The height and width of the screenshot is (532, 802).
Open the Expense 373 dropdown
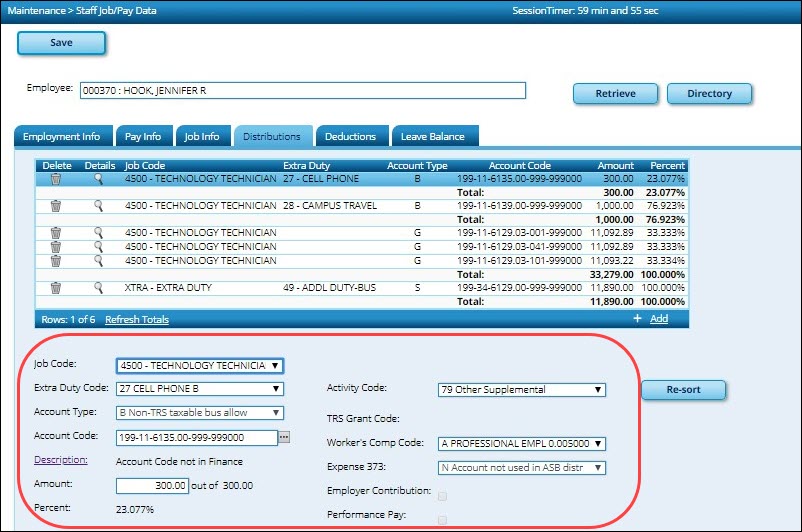(x=522, y=468)
